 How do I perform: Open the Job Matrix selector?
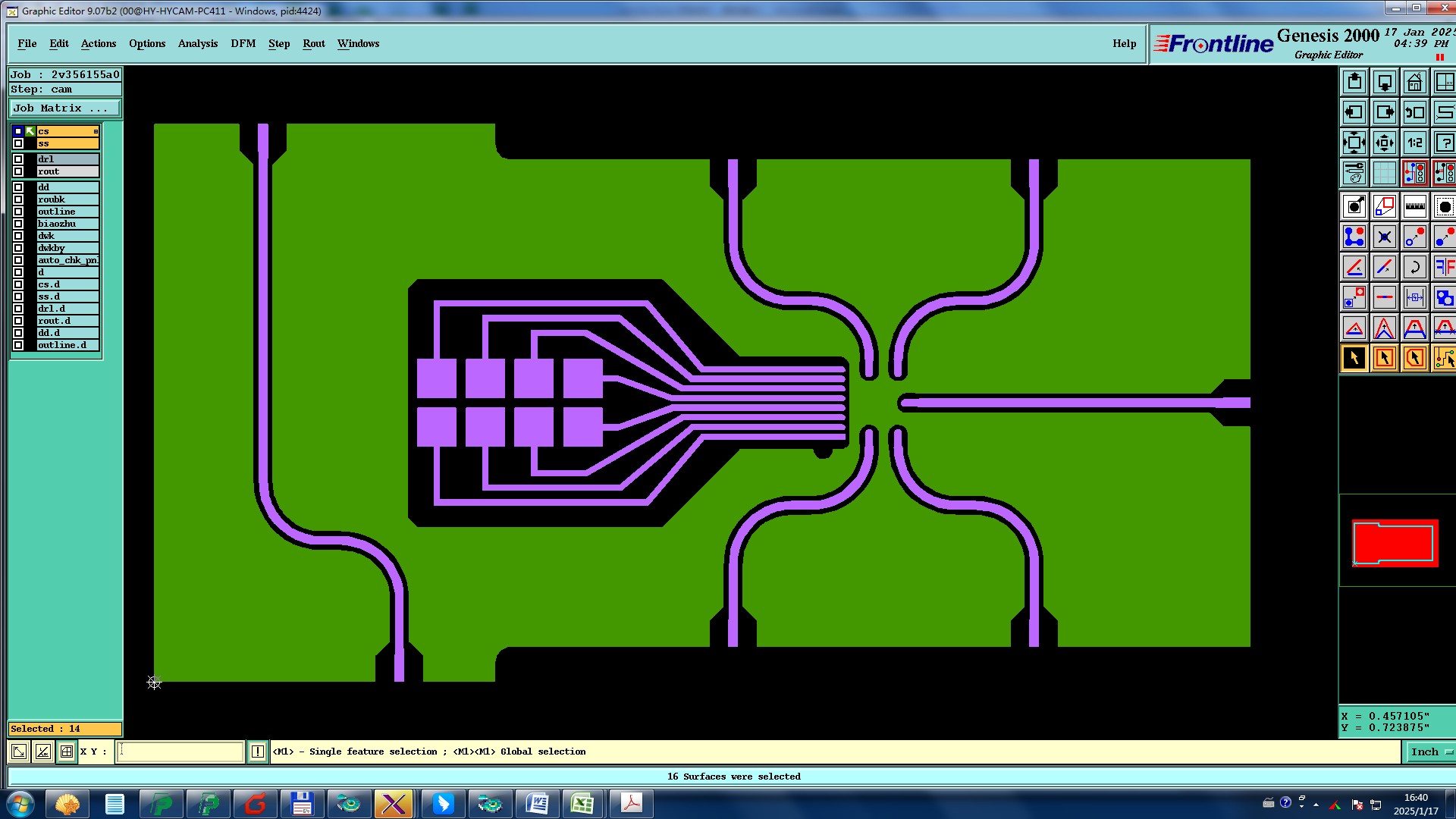[64, 108]
